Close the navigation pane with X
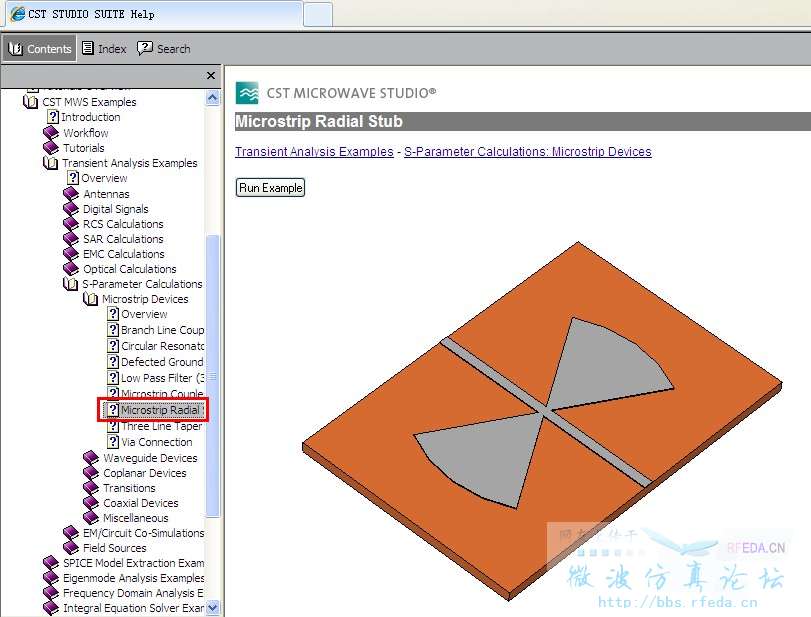 pyautogui.click(x=211, y=76)
